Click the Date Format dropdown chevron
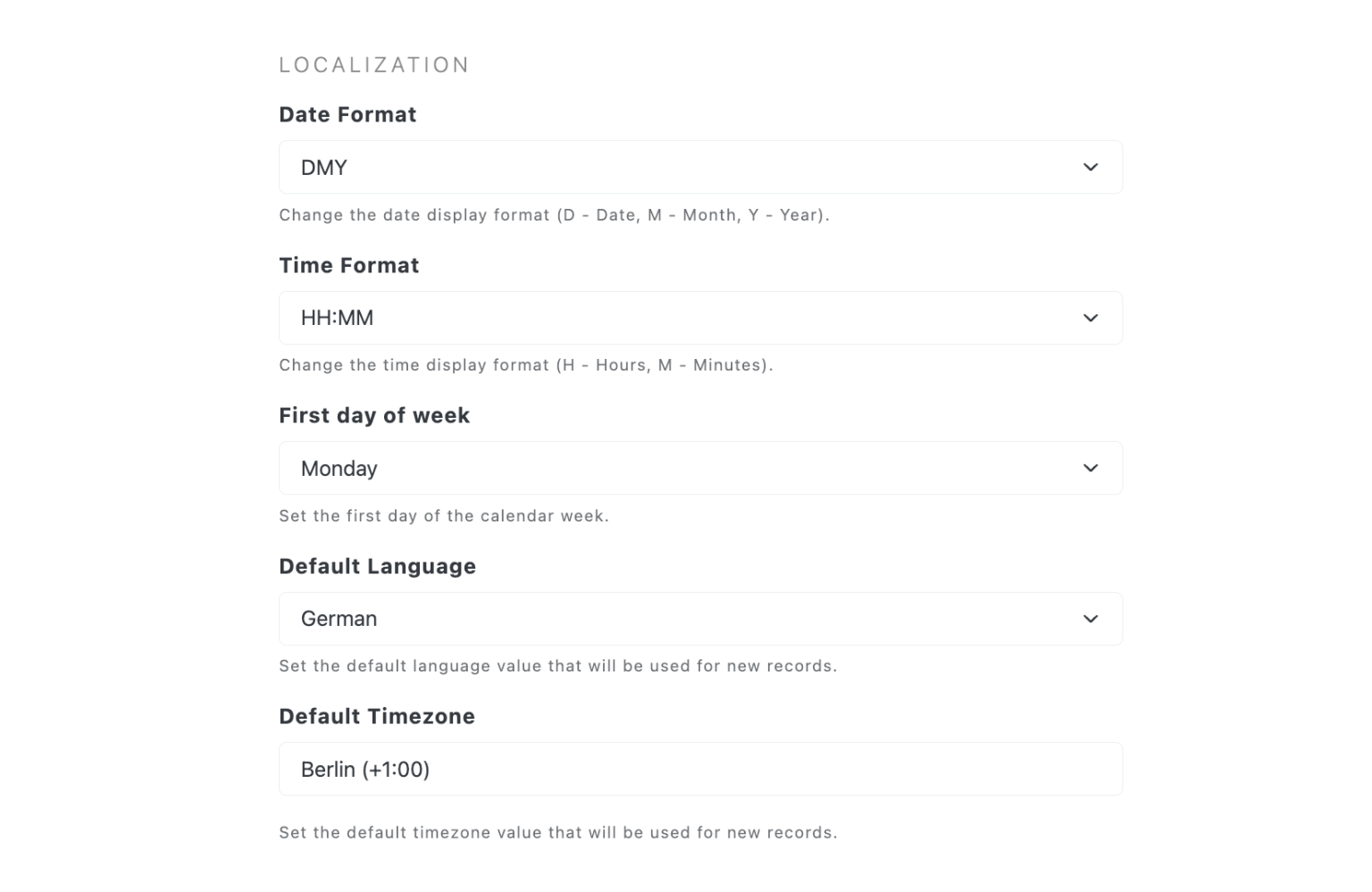The image size is (1372, 892). coord(1090,167)
